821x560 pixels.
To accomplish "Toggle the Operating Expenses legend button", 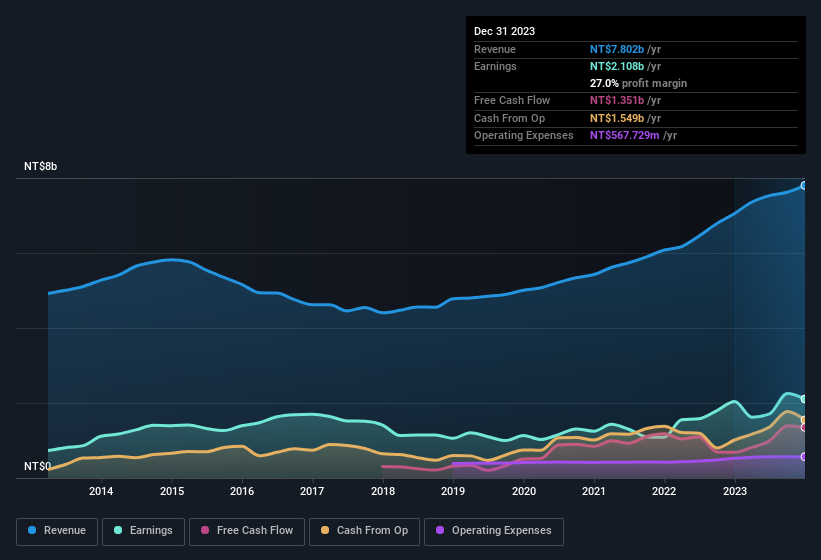I will [494, 531].
